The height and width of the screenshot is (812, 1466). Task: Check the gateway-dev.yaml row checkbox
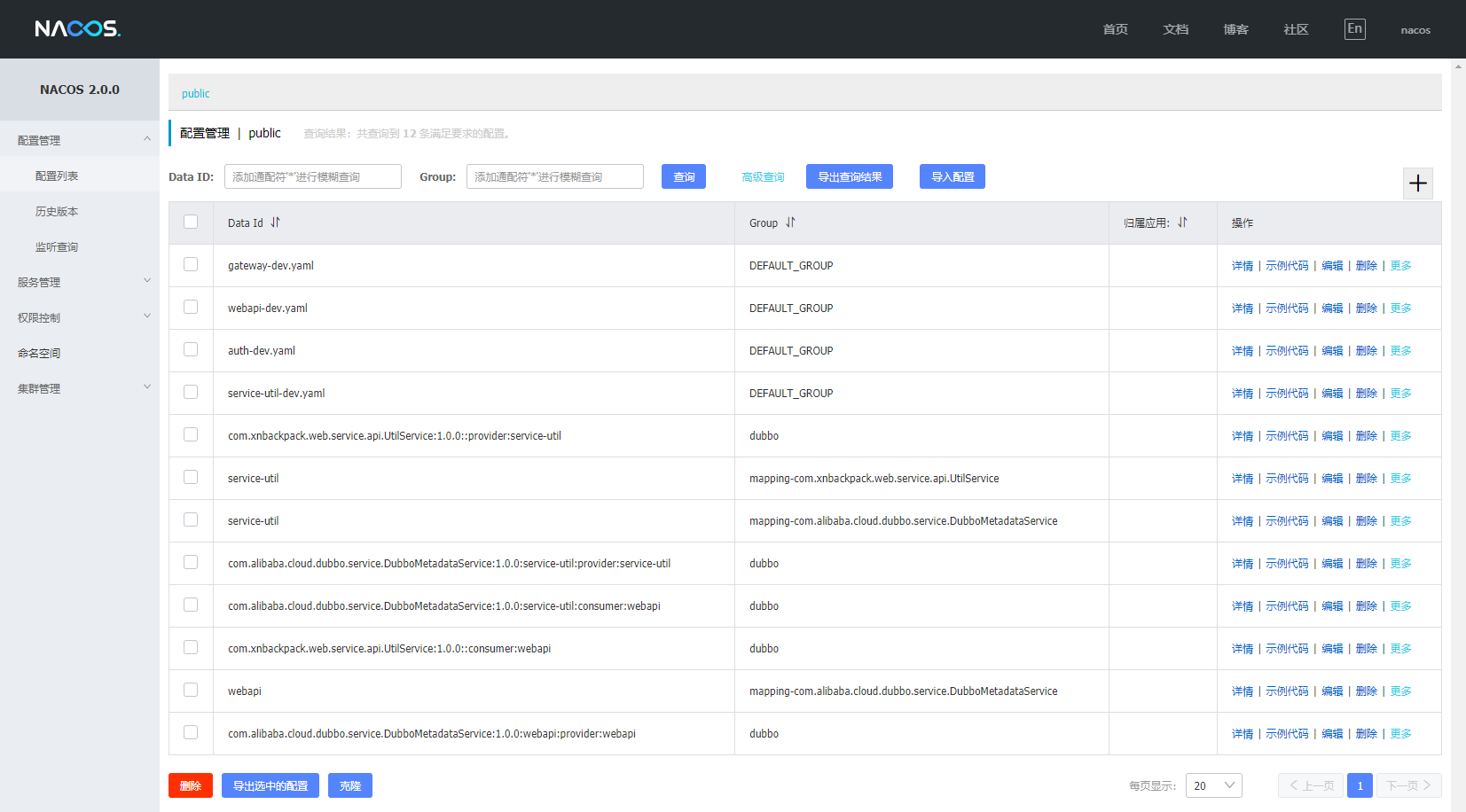(x=191, y=264)
